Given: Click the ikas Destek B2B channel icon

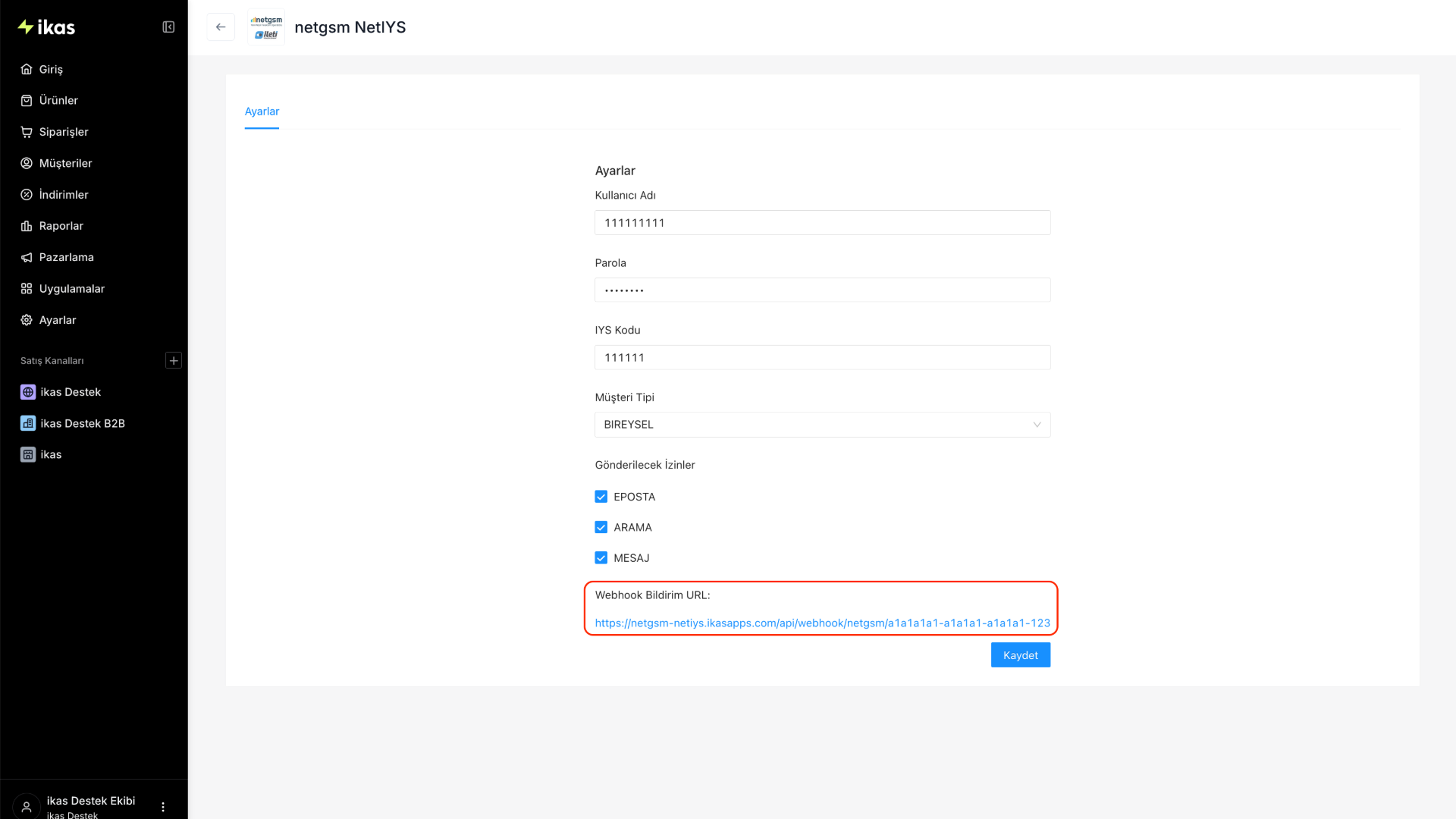Looking at the screenshot, I should [x=28, y=423].
